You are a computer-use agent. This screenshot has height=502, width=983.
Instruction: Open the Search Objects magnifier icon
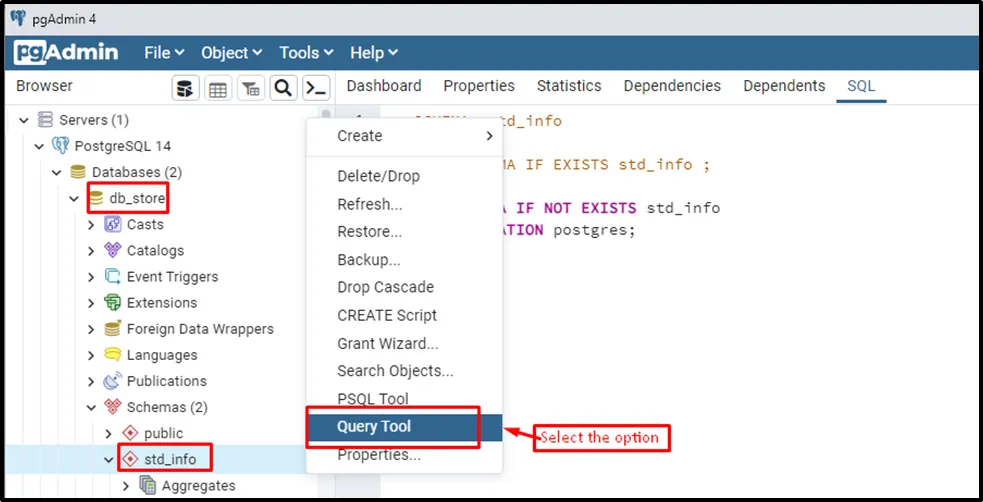click(284, 89)
